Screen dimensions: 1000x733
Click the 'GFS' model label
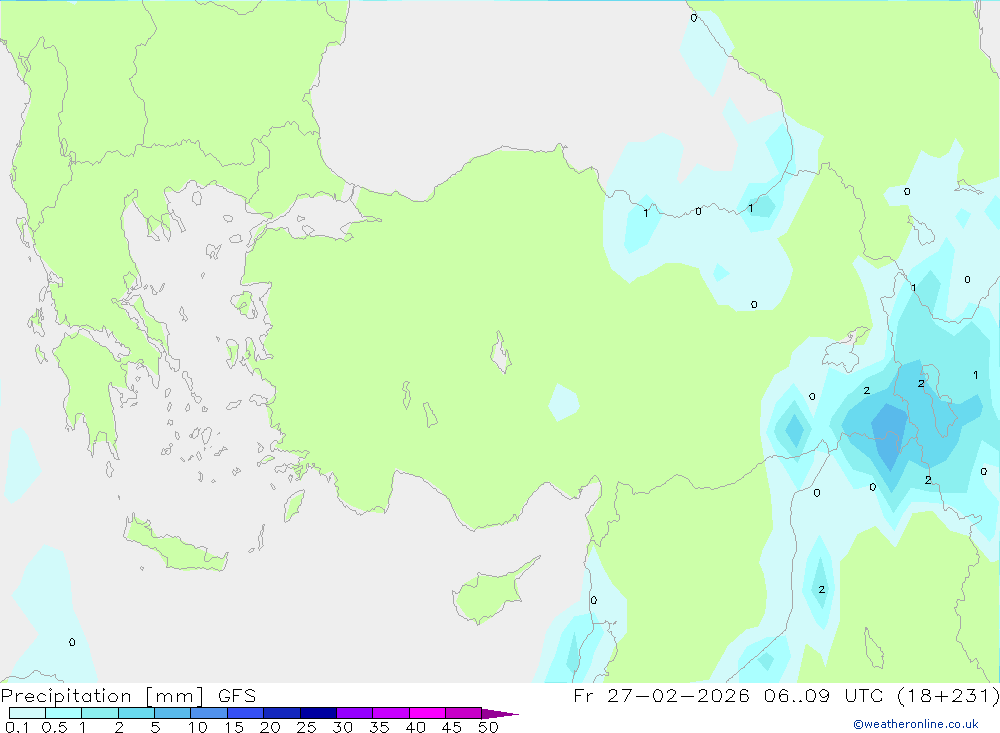(237, 696)
